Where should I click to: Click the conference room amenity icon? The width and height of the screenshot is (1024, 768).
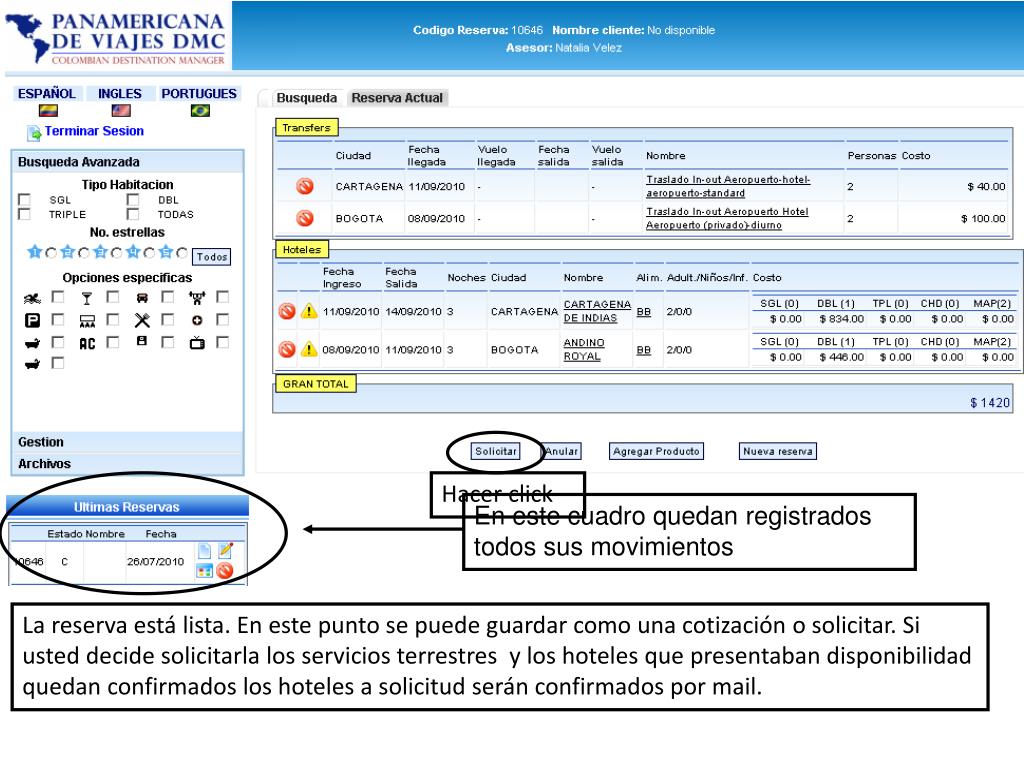coord(87,321)
